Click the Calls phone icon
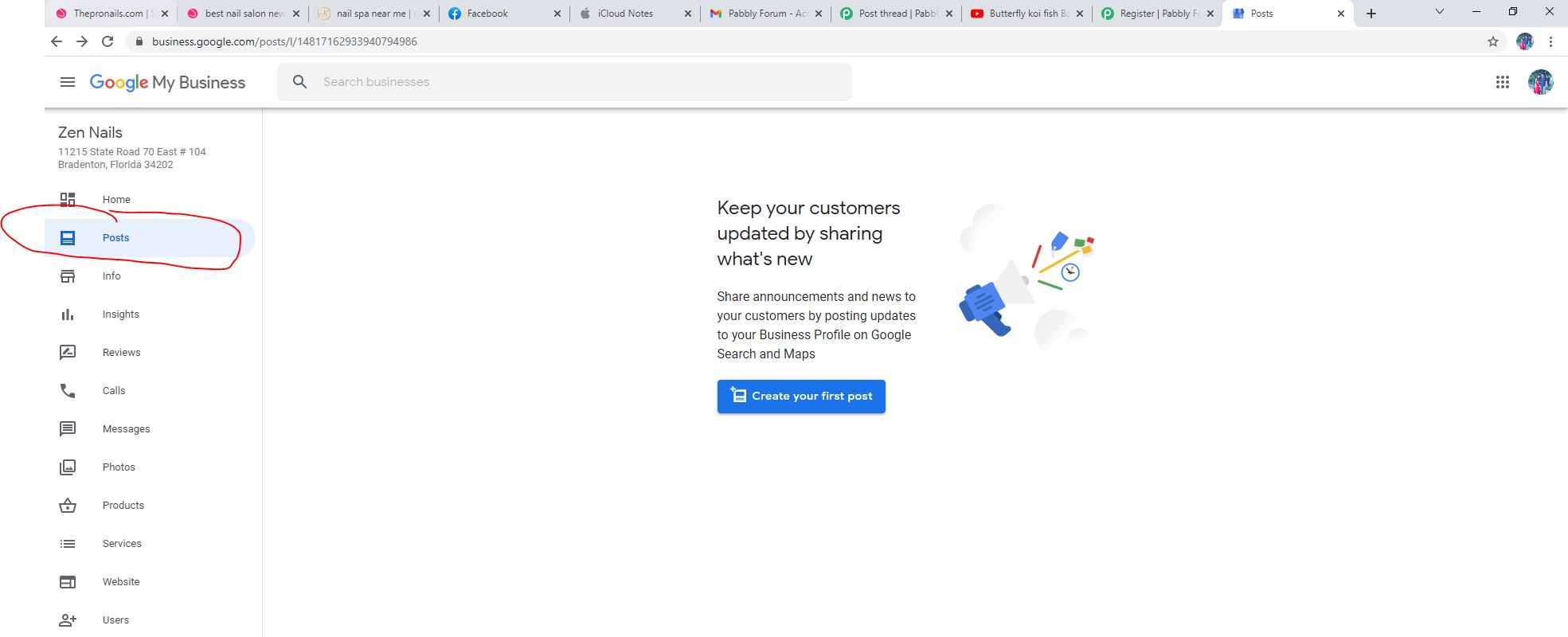 pos(68,390)
